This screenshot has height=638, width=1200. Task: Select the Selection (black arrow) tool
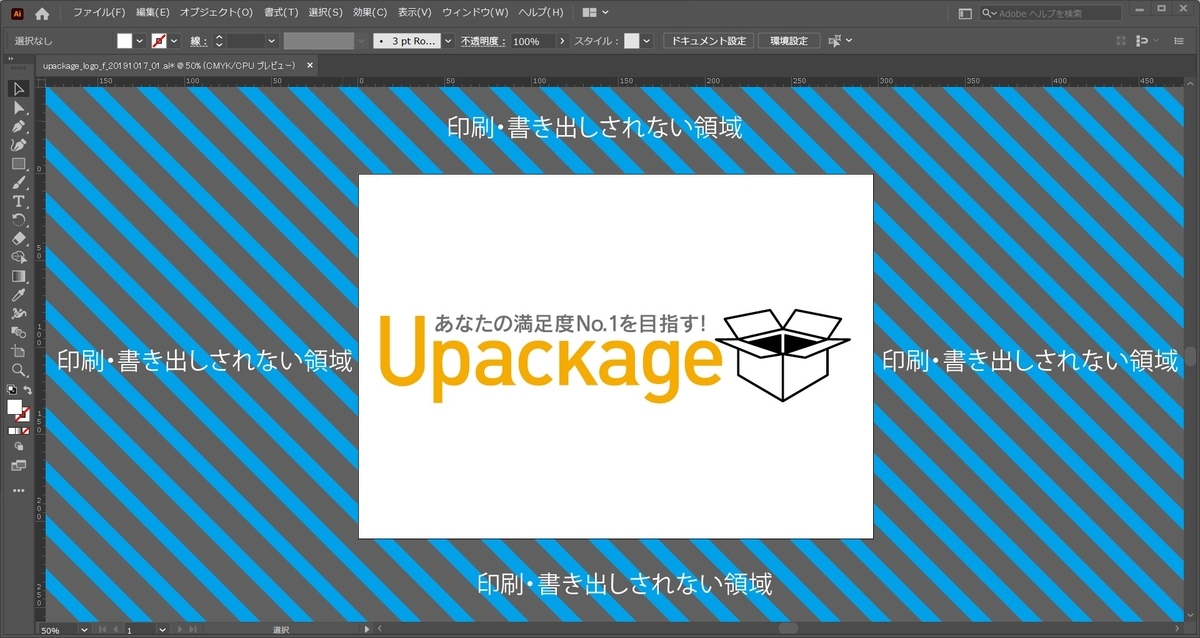18,89
